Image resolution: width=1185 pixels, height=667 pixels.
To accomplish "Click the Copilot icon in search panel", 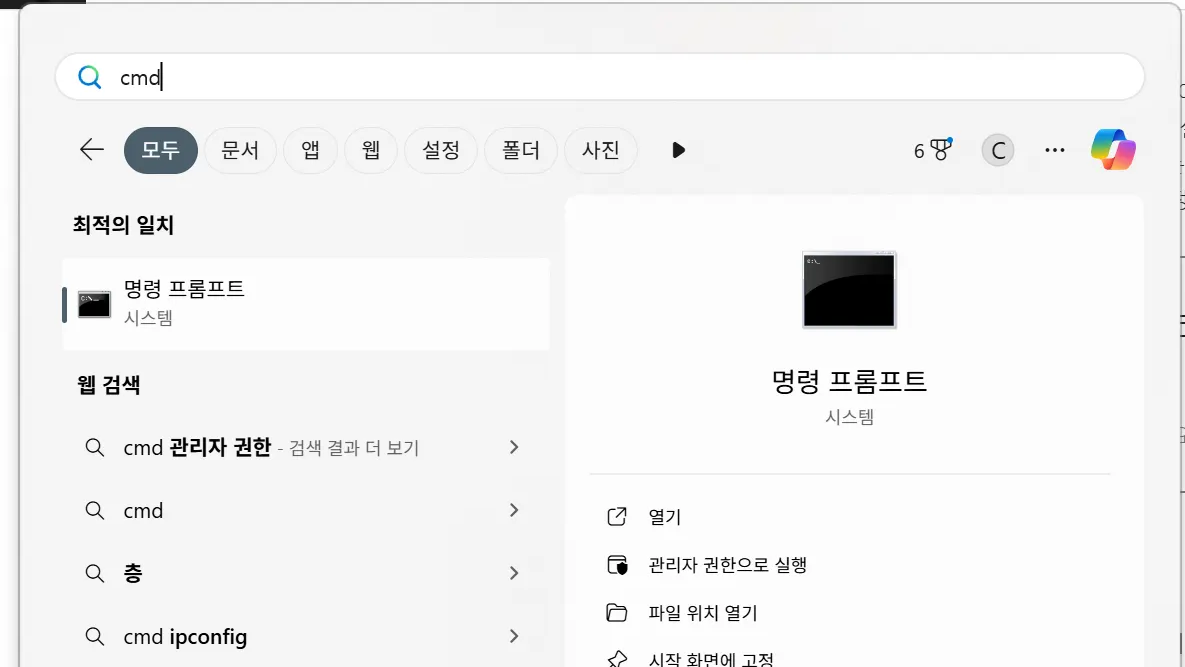I will (1113, 150).
